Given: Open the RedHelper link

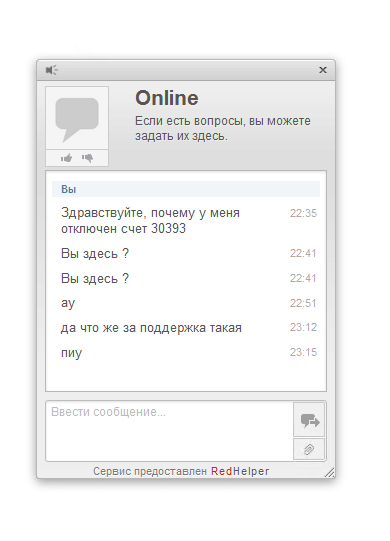Looking at the screenshot, I should (x=240, y=471).
